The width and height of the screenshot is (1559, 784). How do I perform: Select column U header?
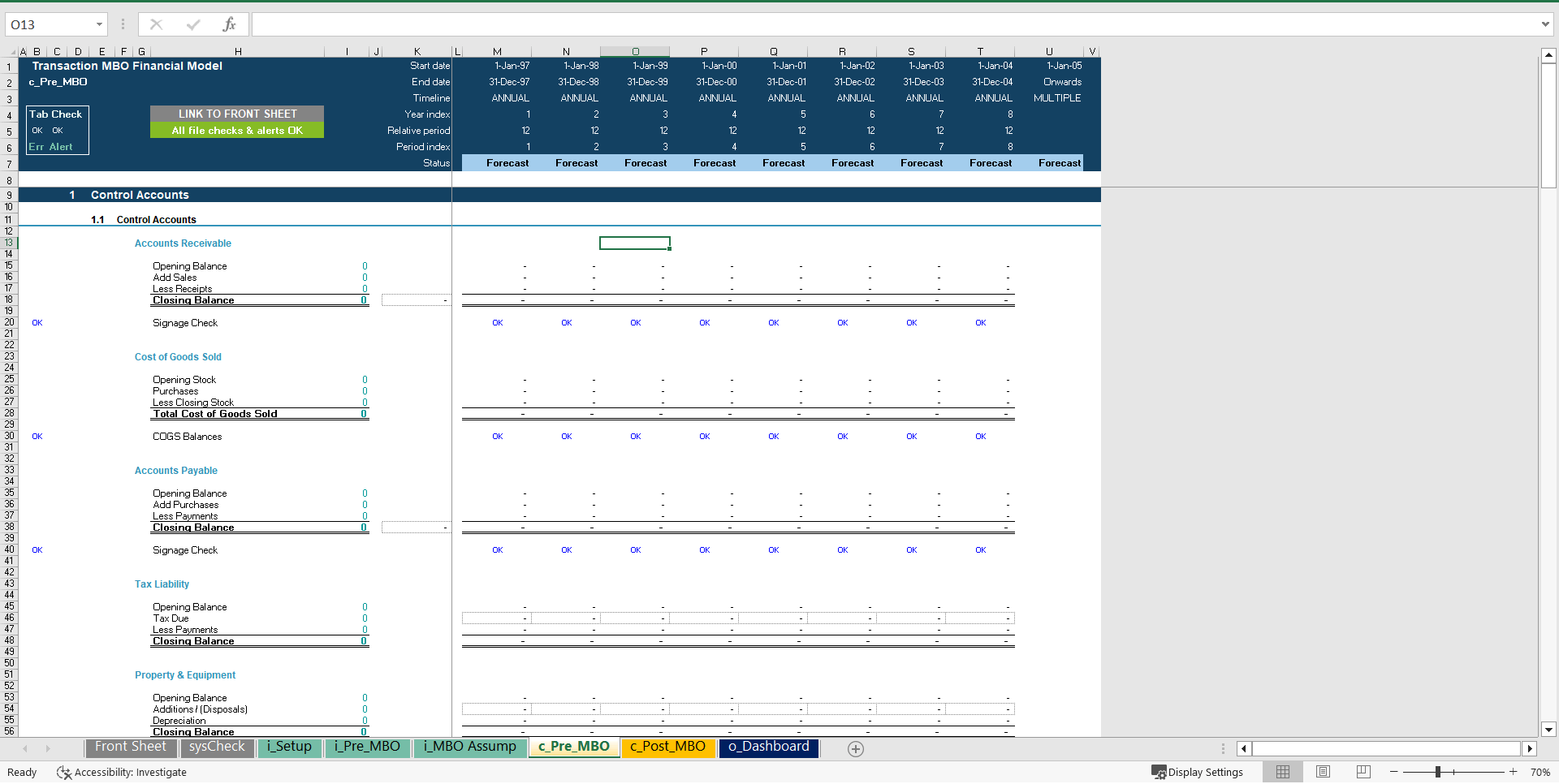click(1049, 51)
